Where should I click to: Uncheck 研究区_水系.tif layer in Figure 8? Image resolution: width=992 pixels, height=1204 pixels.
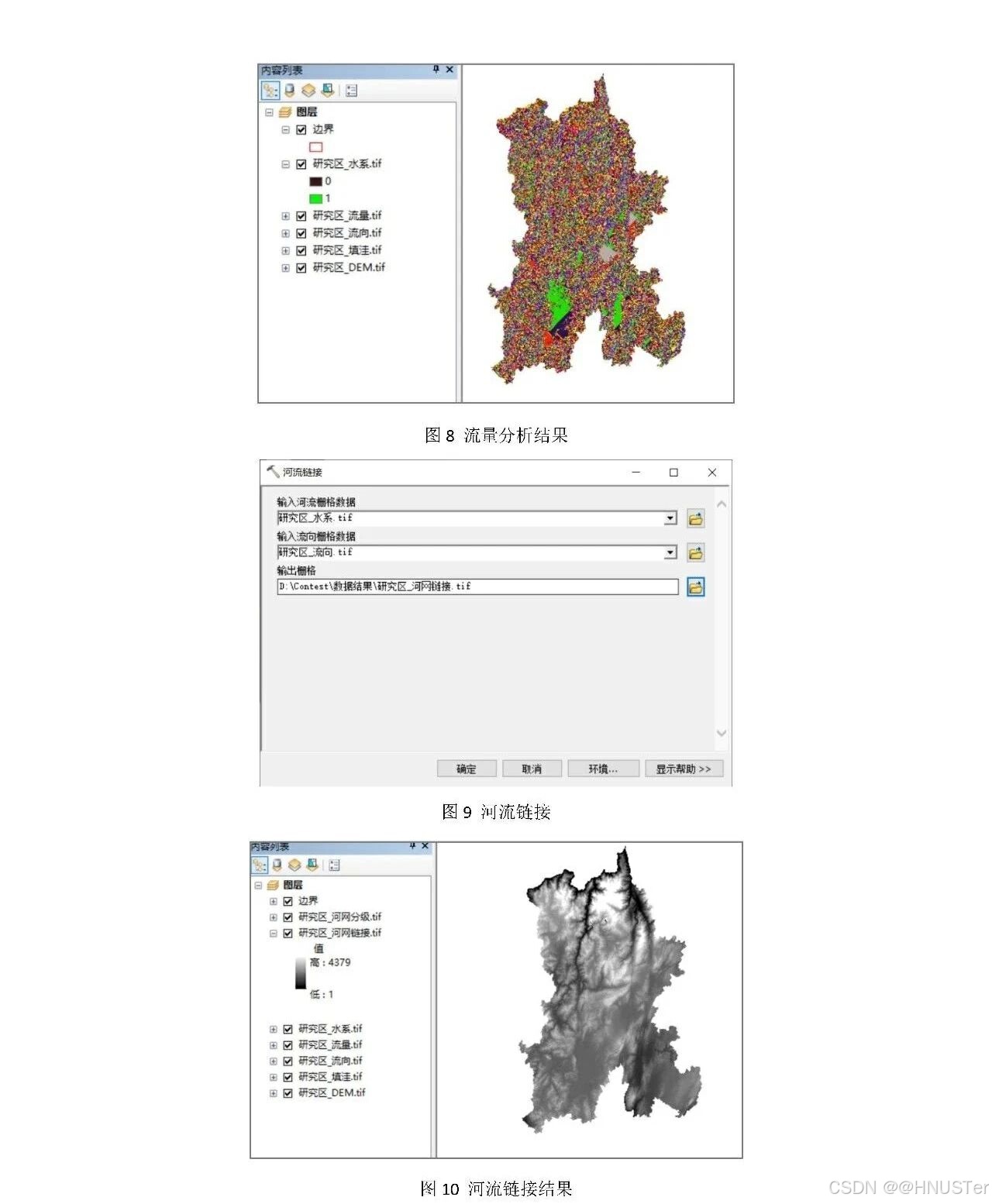(301, 164)
